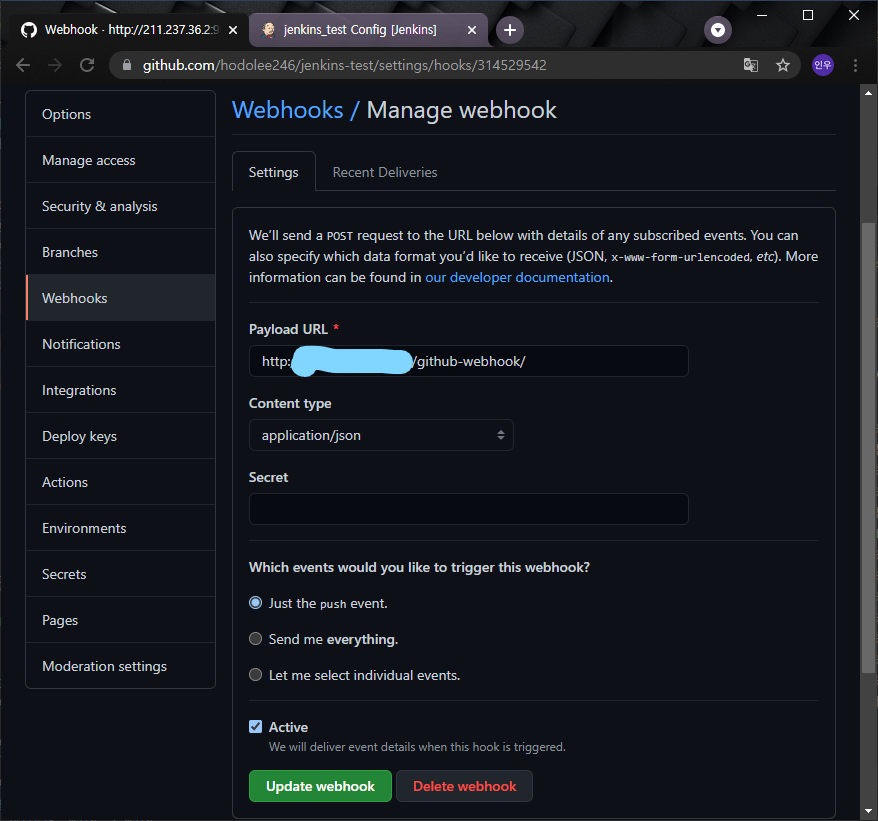This screenshot has width=878, height=821.
Task: Open Integrations settings
Action: tap(120, 390)
